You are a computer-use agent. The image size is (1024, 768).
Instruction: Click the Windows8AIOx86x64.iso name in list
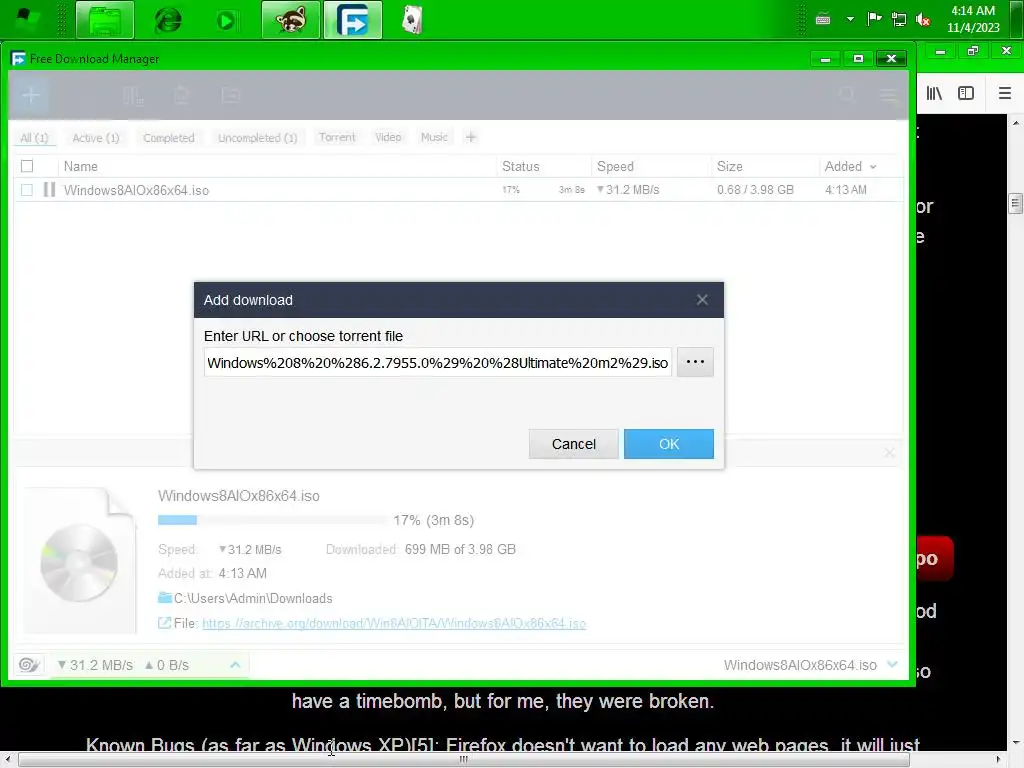tap(136, 191)
